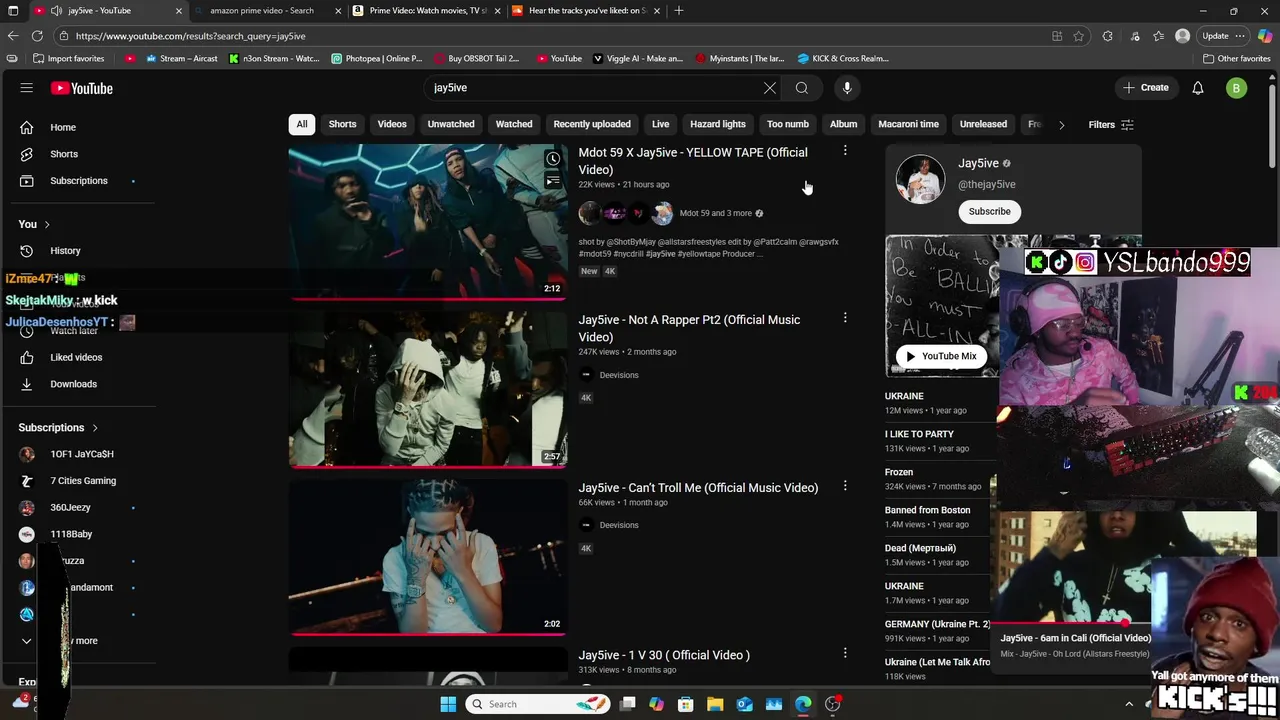
Task: Open the YouTube hamburger guide menu
Action: click(x=27, y=88)
